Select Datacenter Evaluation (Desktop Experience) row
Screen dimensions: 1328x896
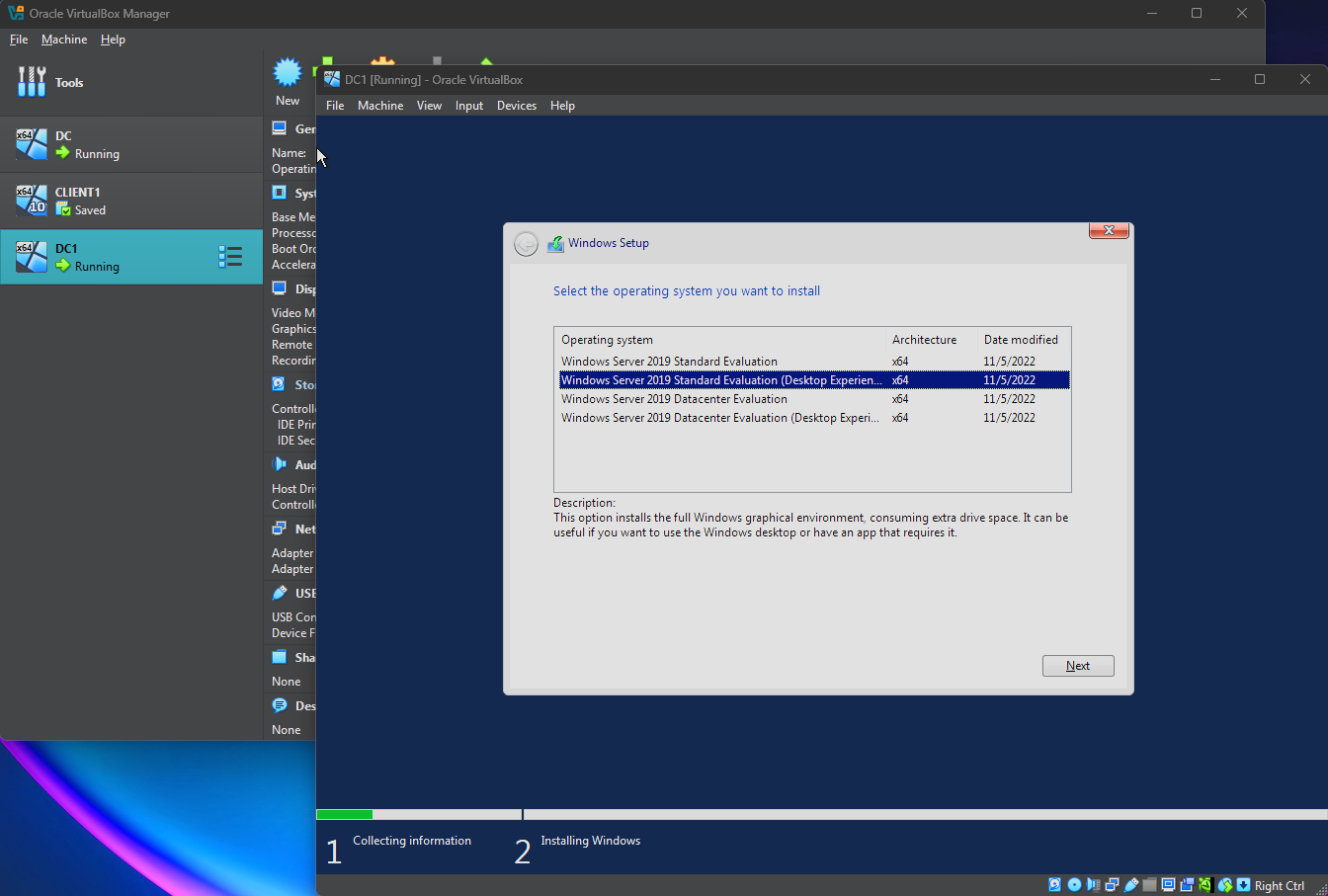[812, 418]
